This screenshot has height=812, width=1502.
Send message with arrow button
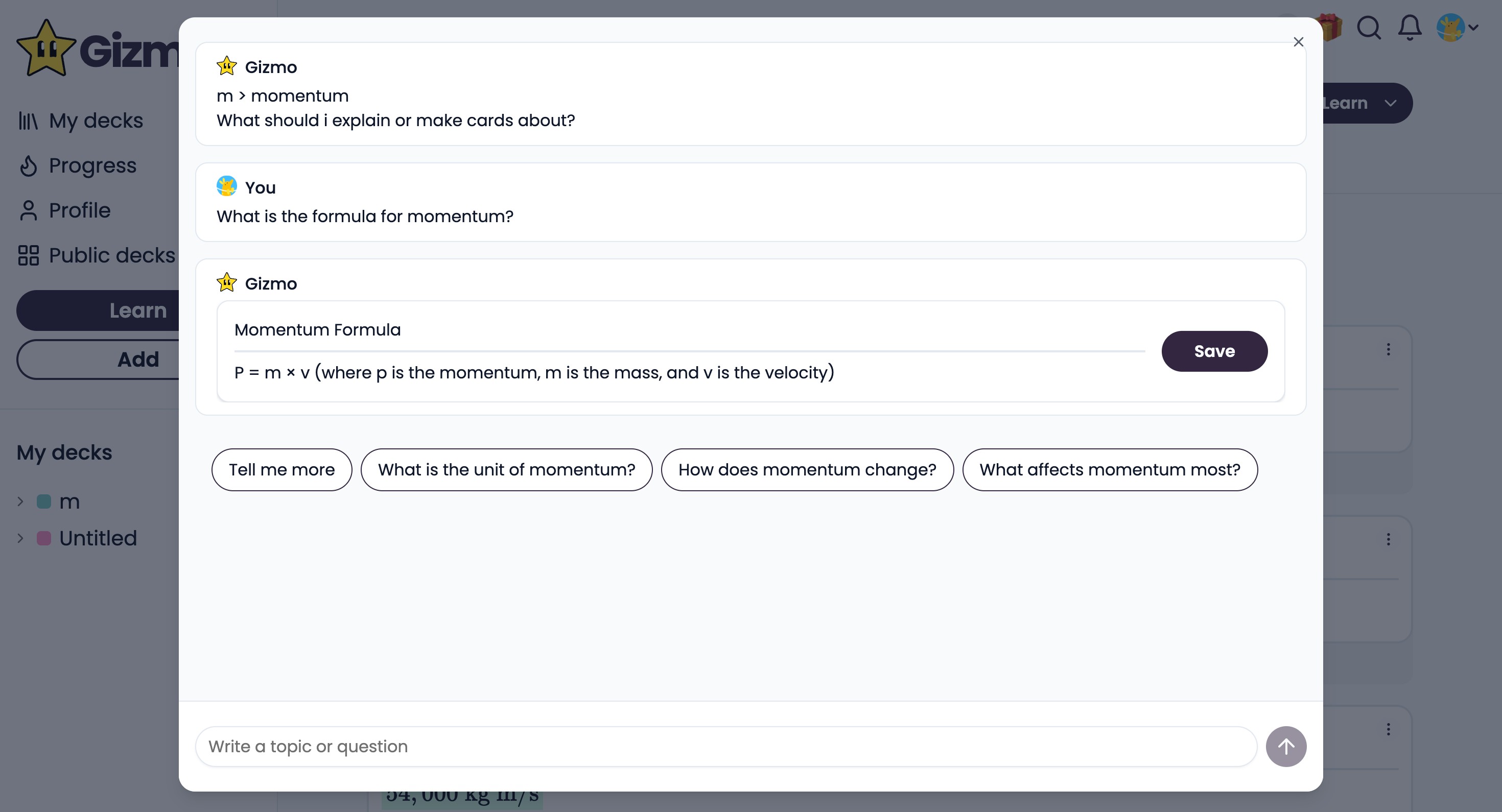[1286, 747]
